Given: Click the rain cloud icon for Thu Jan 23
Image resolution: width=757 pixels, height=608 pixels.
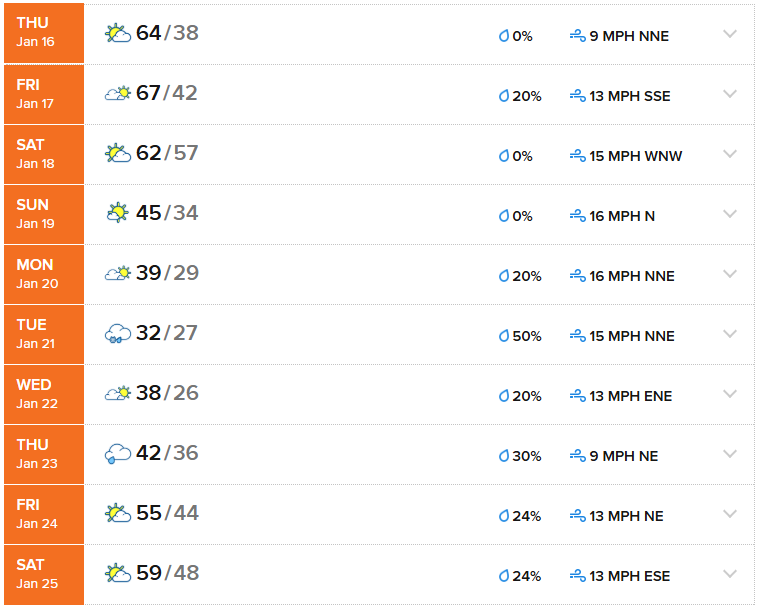Looking at the screenshot, I should click(x=118, y=453).
